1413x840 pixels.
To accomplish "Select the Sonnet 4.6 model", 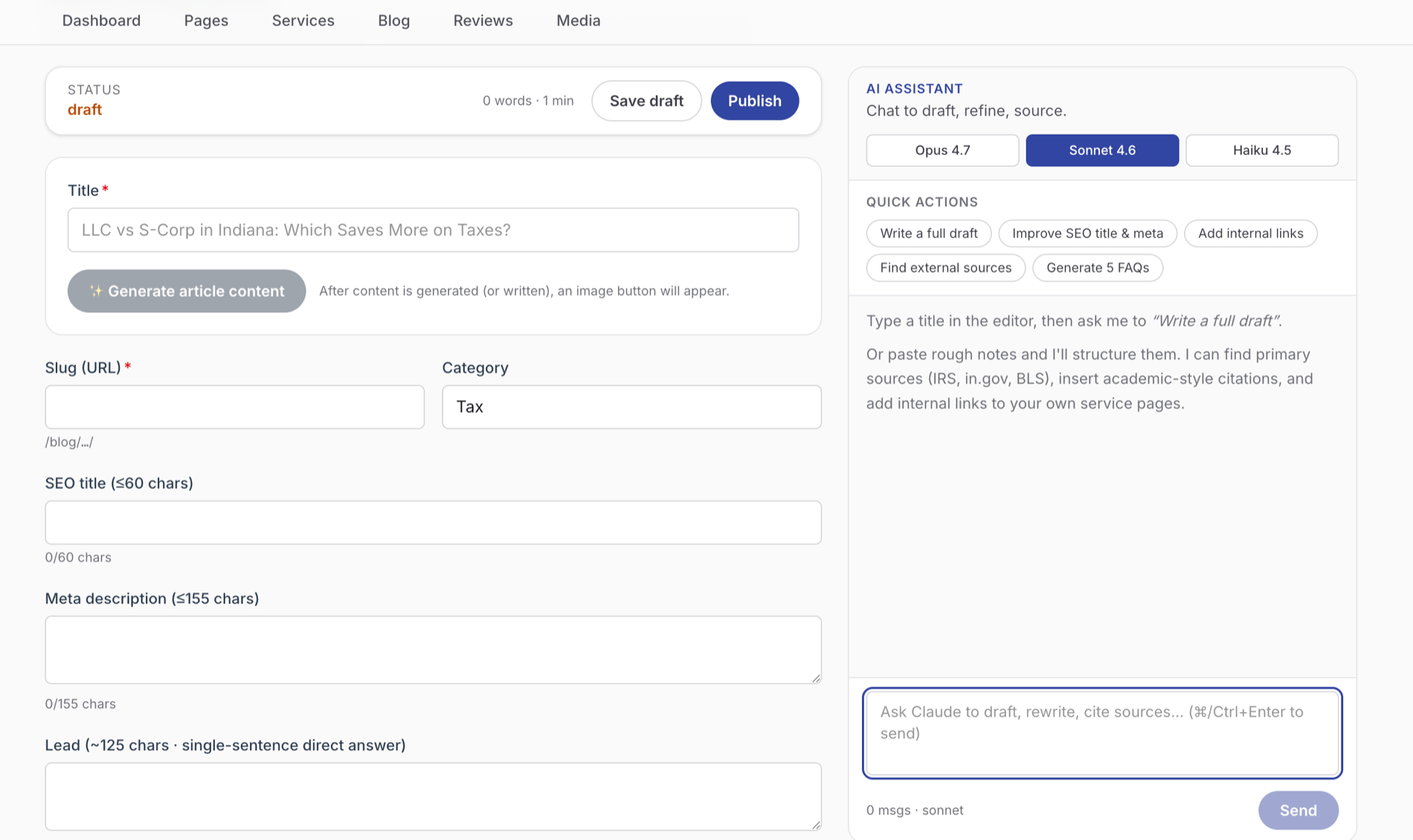I will 1102,150.
